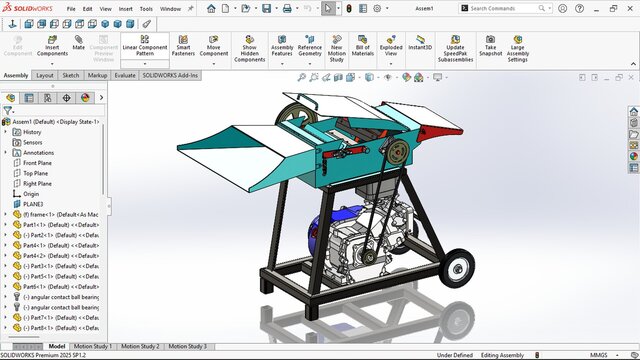Expand more manager tabs chevron
The width and height of the screenshot is (640, 360).
click(x=101, y=98)
